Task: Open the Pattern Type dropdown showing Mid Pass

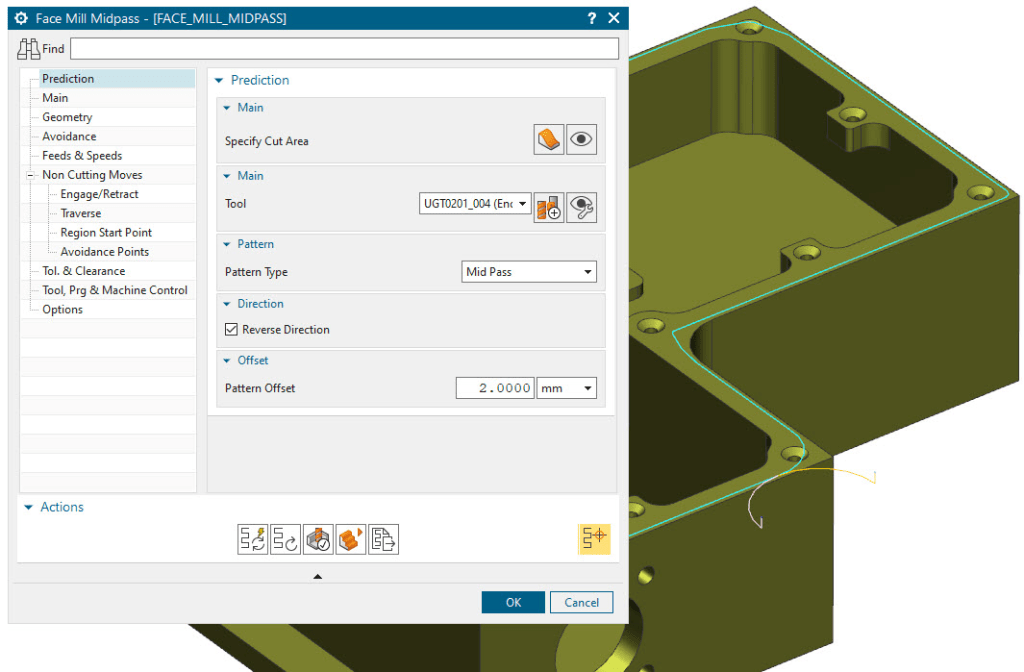Action: [x=528, y=272]
